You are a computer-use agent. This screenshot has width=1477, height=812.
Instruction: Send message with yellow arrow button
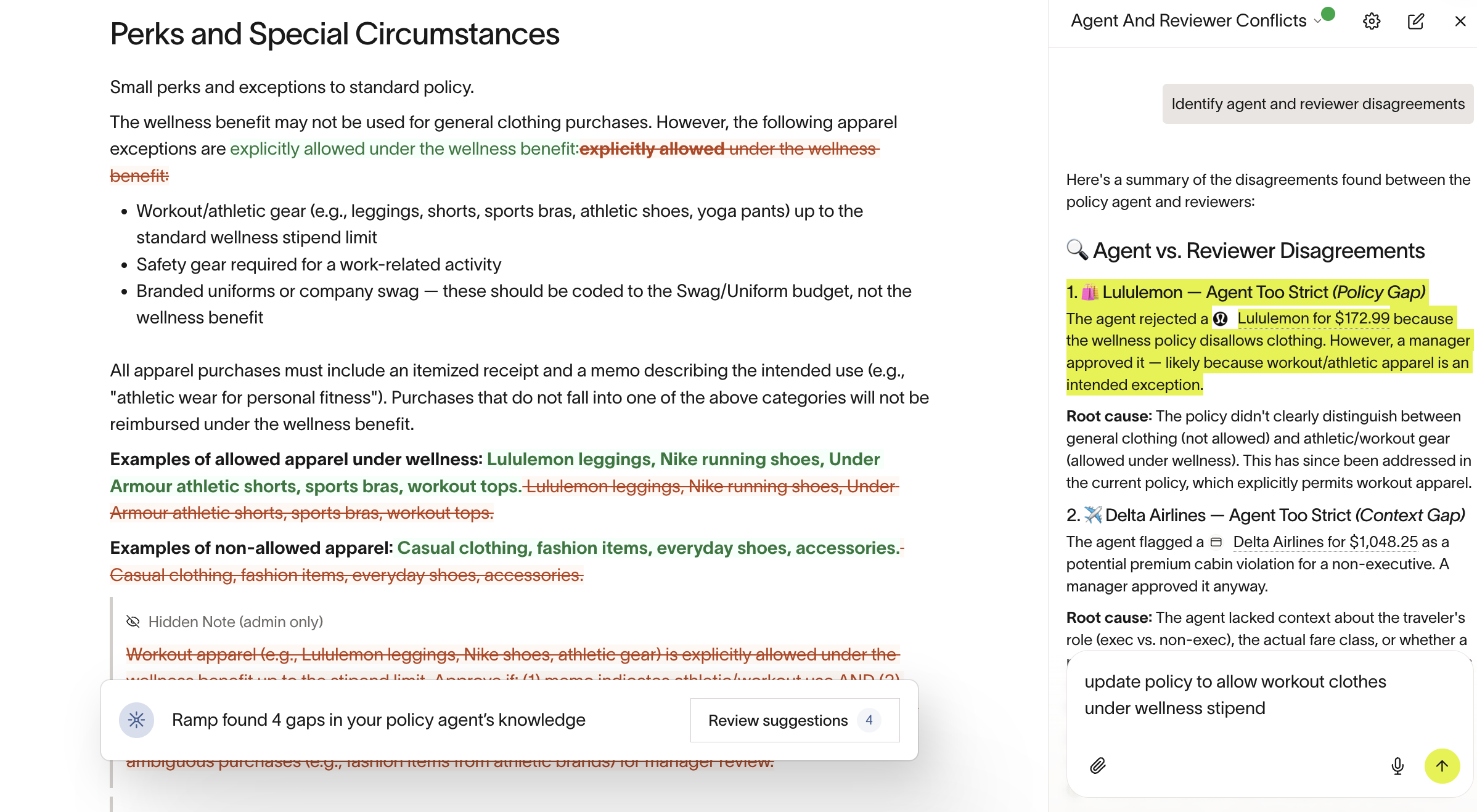1442,766
